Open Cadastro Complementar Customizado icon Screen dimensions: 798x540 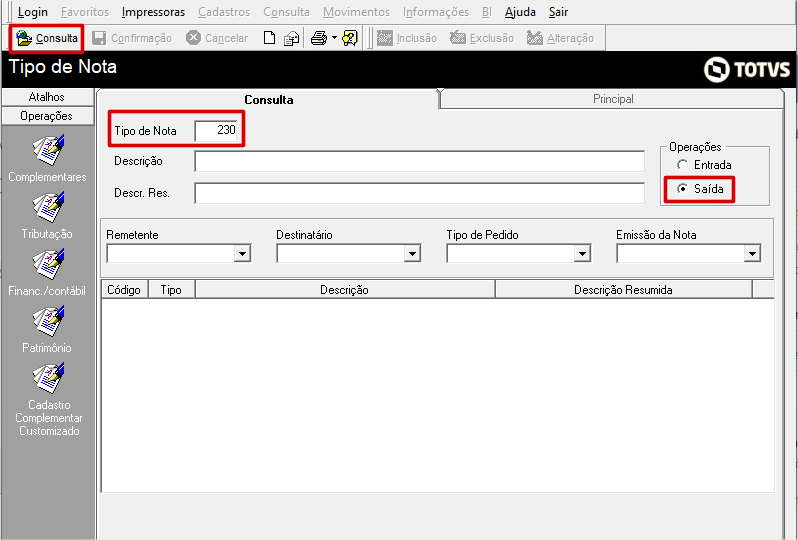coord(48,378)
